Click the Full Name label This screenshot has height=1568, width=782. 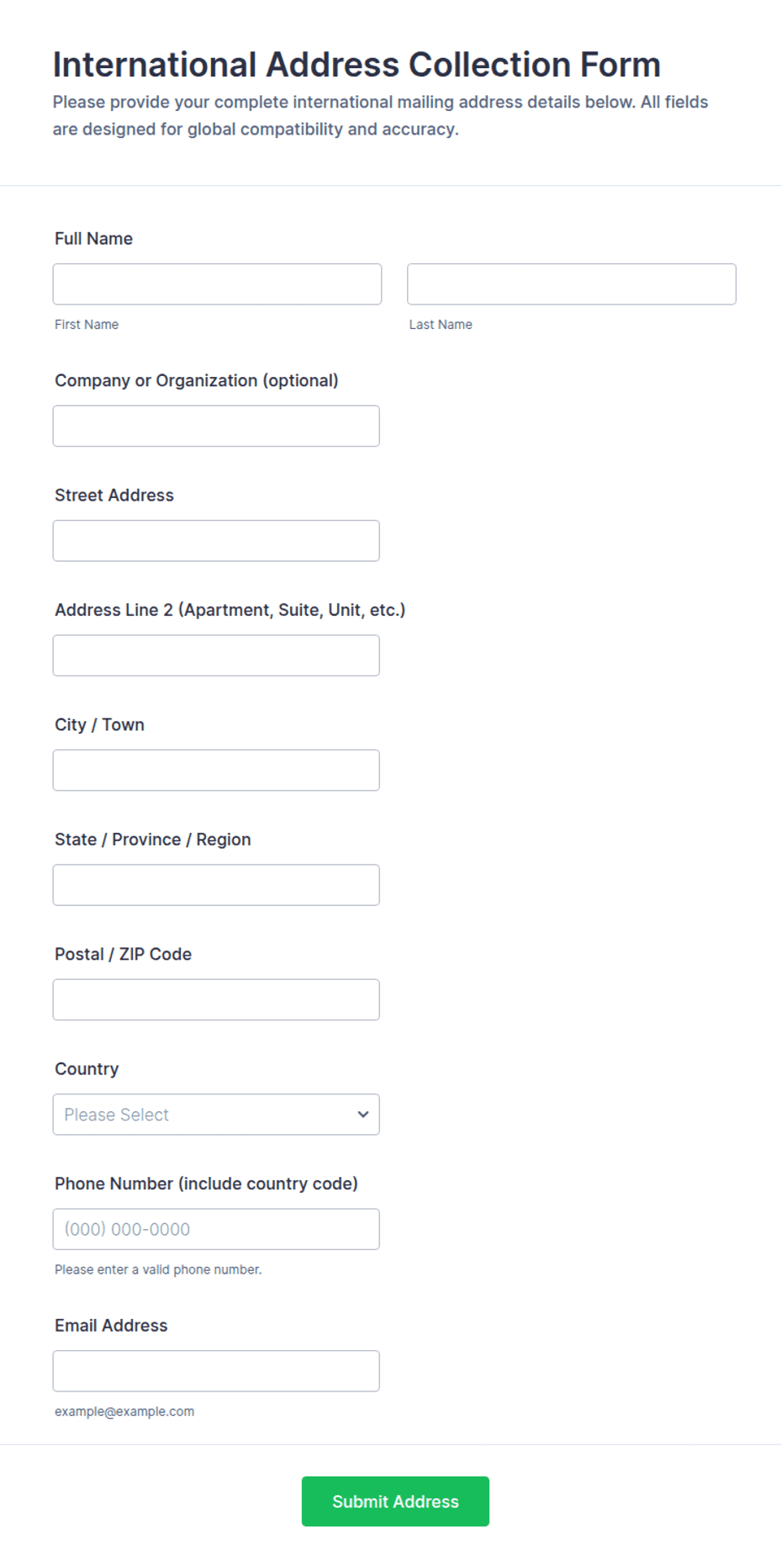[93, 239]
